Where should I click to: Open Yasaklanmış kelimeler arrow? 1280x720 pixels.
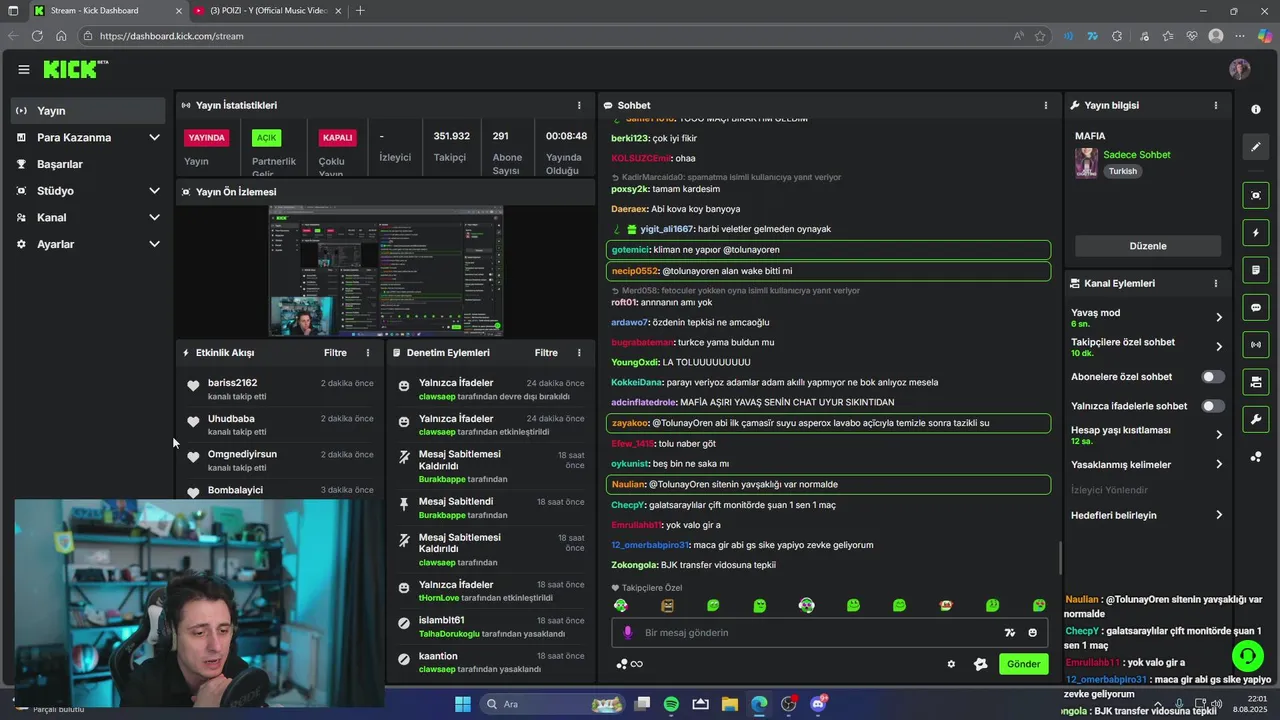[1219, 464]
